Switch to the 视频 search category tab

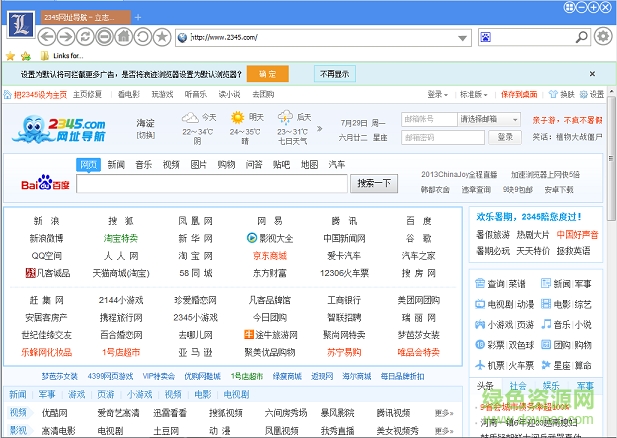point(171,164)
